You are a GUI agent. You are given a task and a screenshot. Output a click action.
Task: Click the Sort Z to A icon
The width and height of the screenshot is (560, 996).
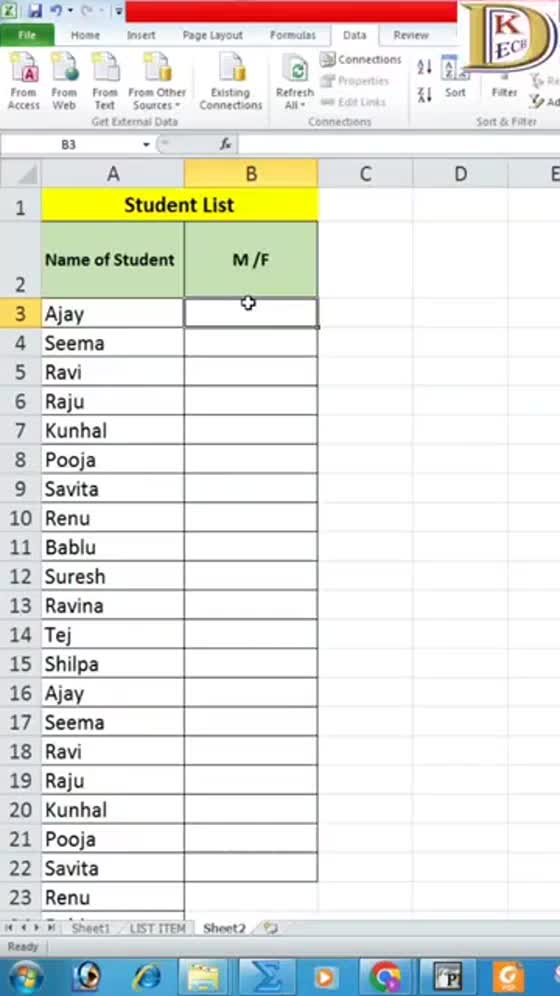pos(424,95)
